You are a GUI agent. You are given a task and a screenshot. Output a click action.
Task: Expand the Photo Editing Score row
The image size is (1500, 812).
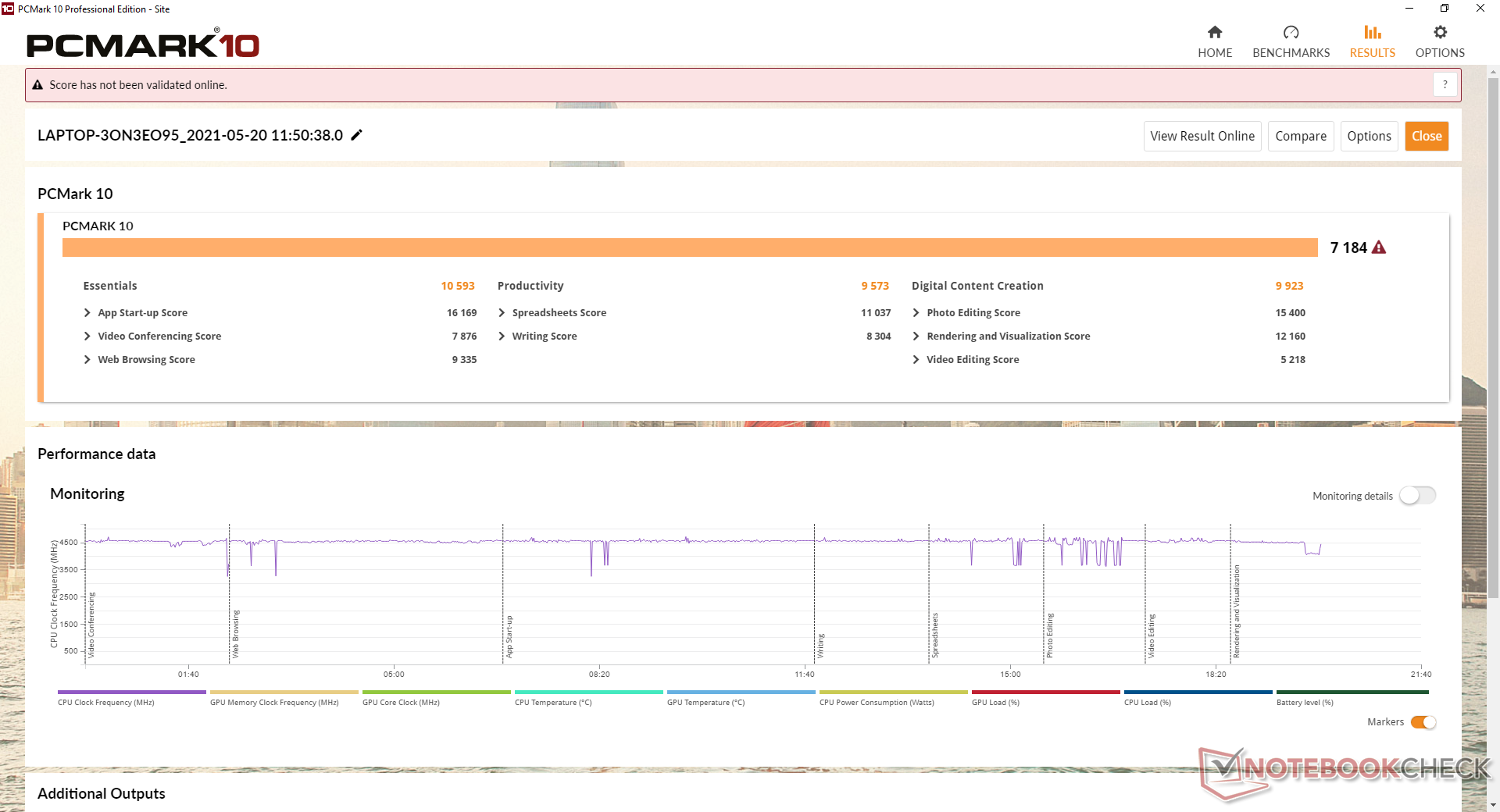point(916,313)
